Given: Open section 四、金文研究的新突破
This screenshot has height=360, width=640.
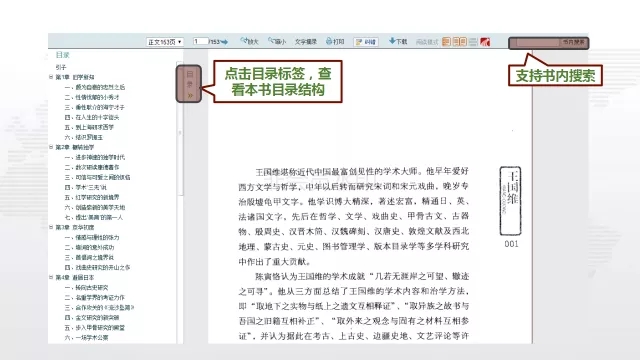Looking at the screenshot, I should (92, 318).
